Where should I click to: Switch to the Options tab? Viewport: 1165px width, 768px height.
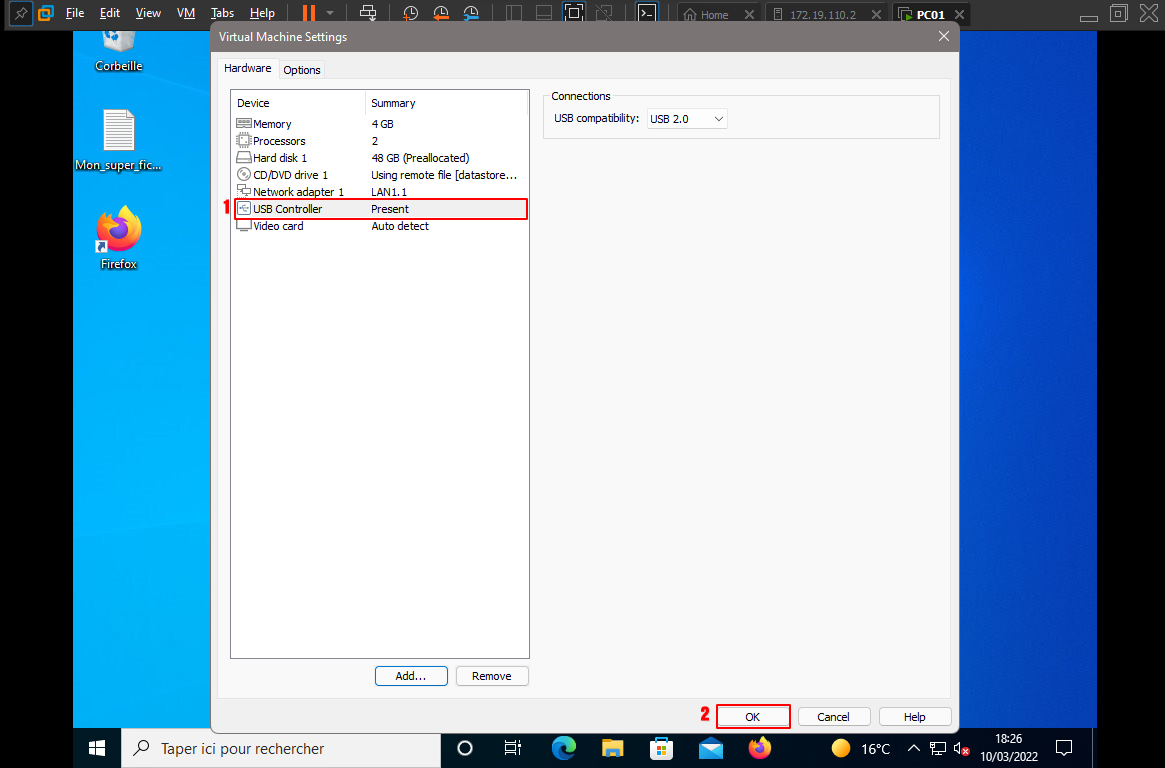[x=301, y=70]
